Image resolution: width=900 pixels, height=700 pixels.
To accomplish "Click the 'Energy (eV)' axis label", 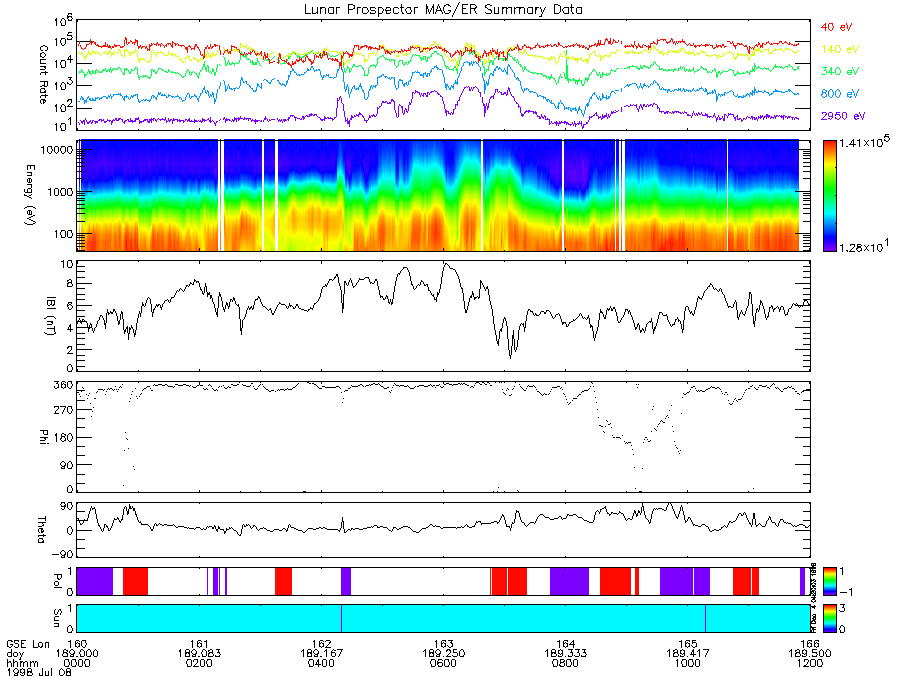I will [x=30, y=195].
